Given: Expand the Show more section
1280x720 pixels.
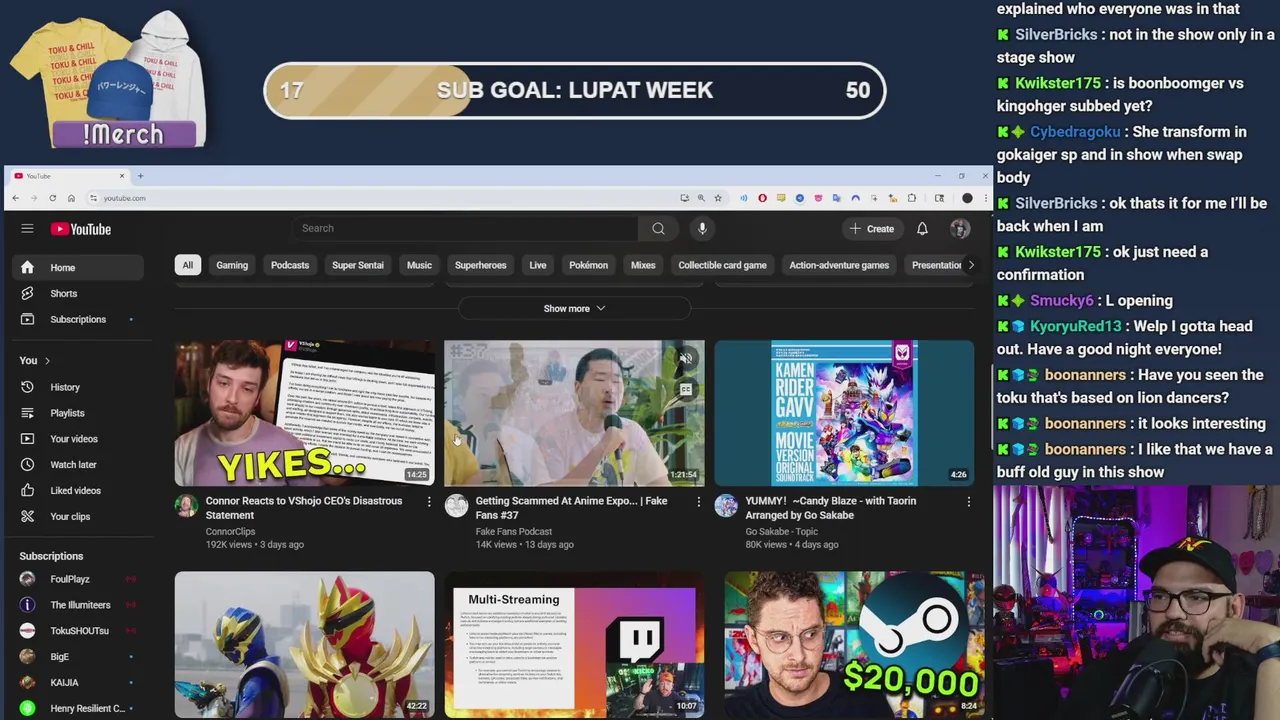Looking at the screenshot, I should pos(574,309).
